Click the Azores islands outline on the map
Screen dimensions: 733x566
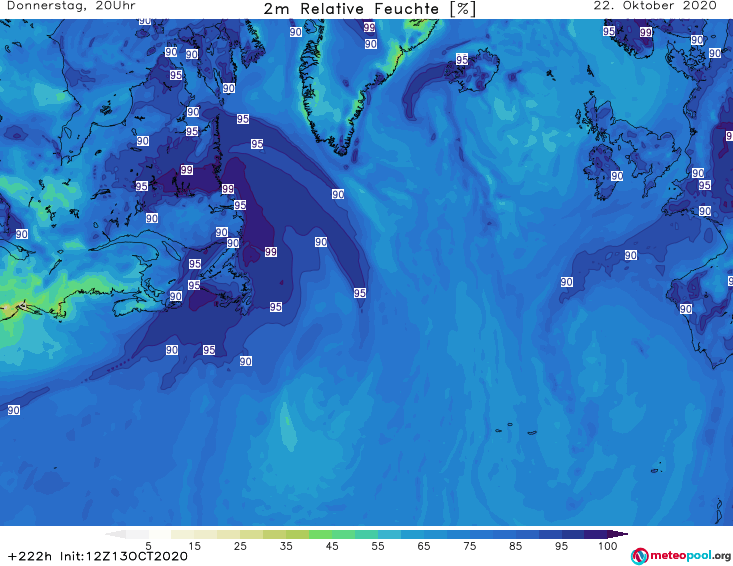[514, 429]
